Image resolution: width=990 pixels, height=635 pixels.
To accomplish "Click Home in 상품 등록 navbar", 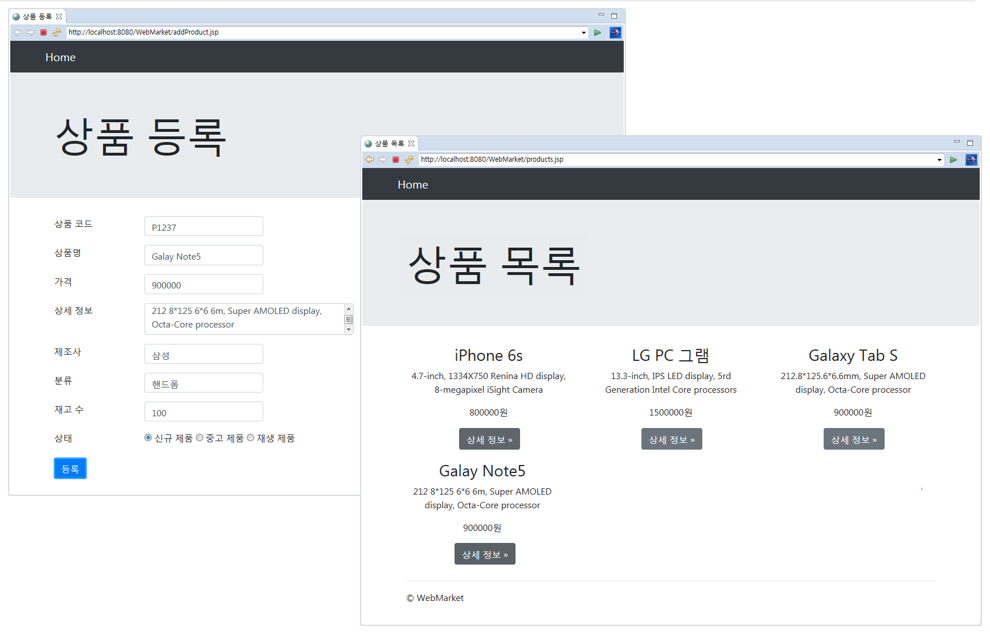I will click(61, 57).
